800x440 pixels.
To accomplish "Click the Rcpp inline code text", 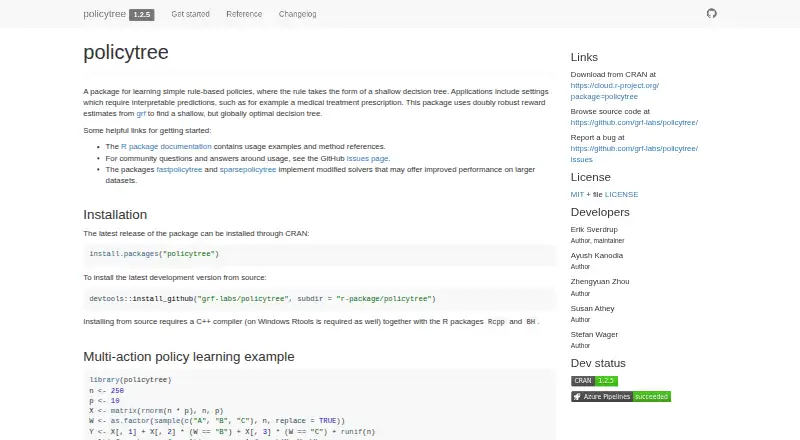I will pos(496,322).
